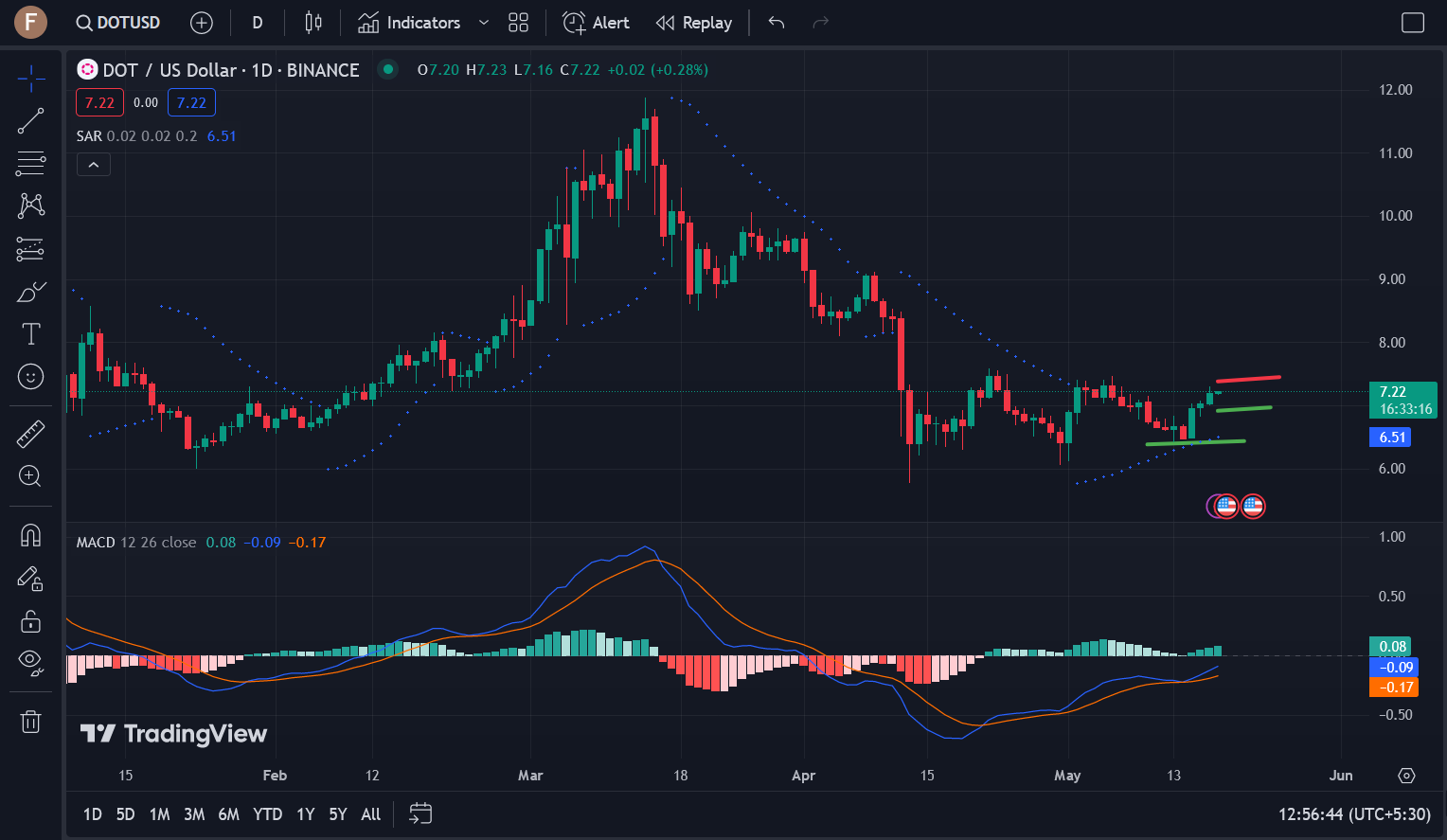Toggle hide all drawings eye icon

coord(30,663)
